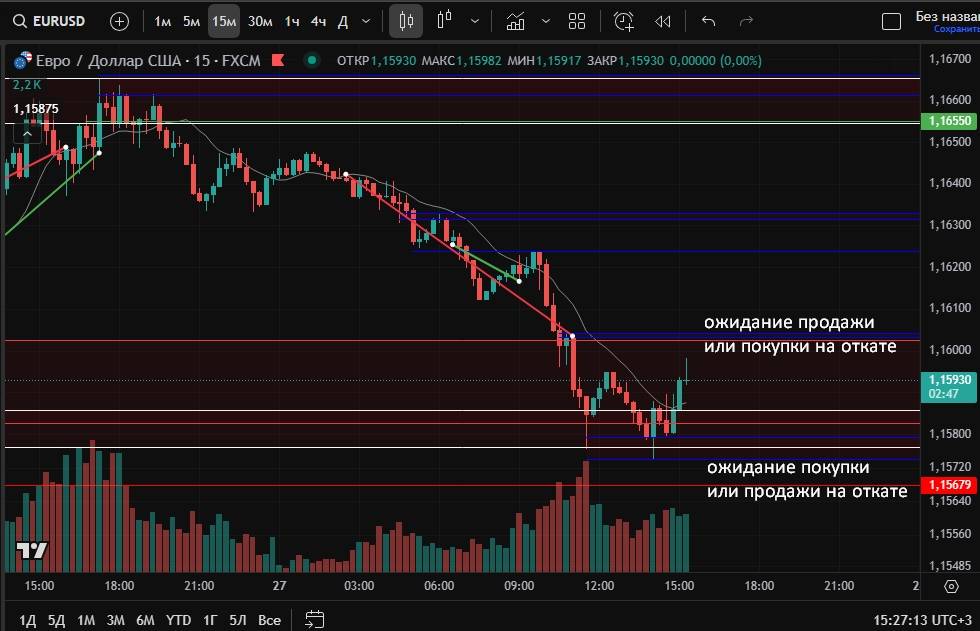980x631 pixels.
Task: Open the candlestick chart type selector
Action: tap(405, 21)
